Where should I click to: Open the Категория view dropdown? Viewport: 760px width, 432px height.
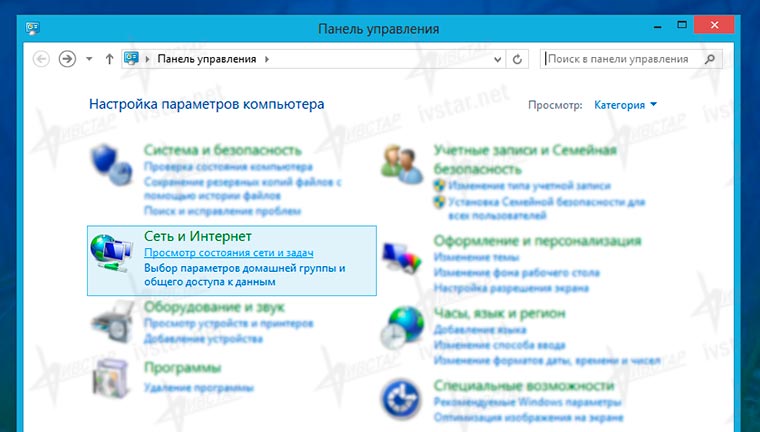(625, 105)
